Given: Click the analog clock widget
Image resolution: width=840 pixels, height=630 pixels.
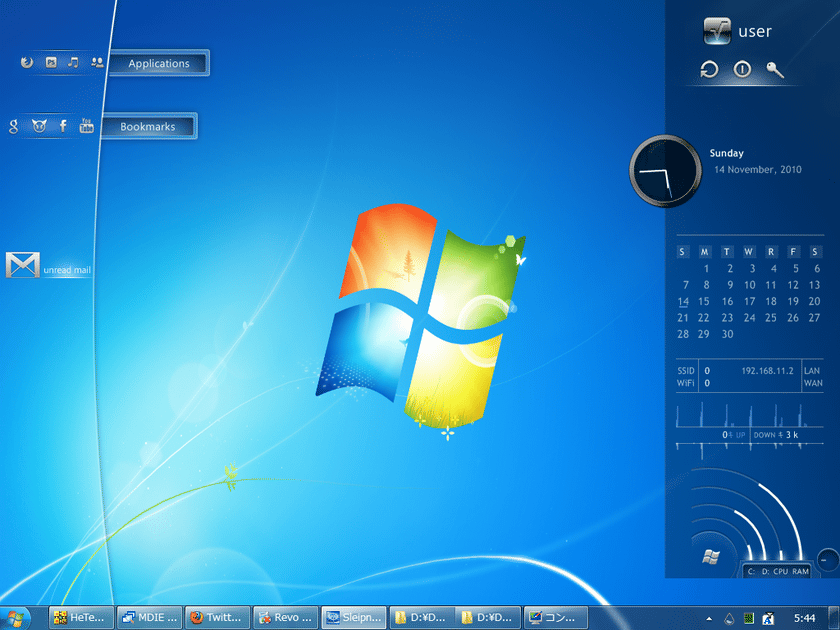Looking at the screenshot, I should click(665, 171).
